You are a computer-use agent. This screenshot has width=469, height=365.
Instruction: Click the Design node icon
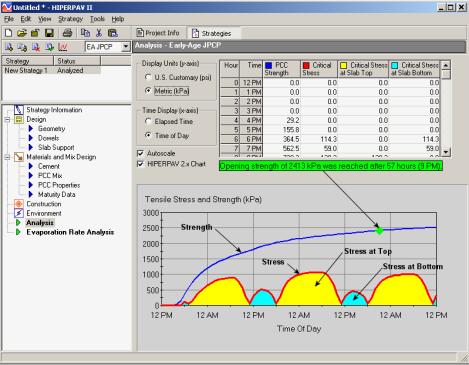(x=19, y=119)
